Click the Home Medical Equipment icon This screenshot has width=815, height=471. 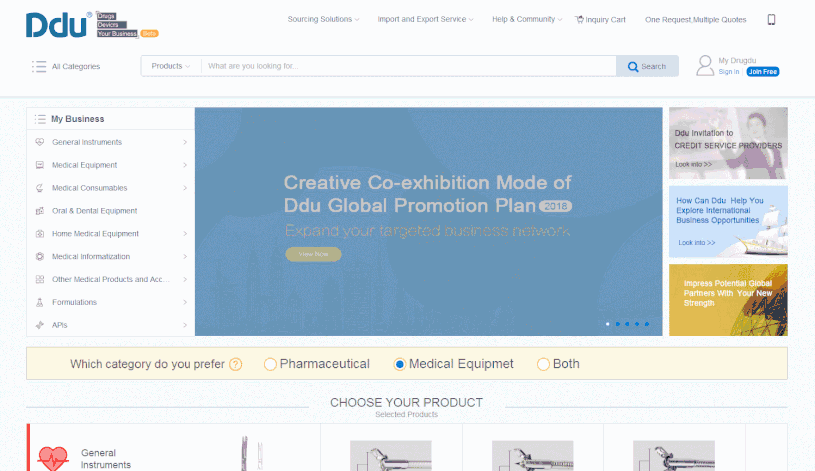tap(39, 234)
